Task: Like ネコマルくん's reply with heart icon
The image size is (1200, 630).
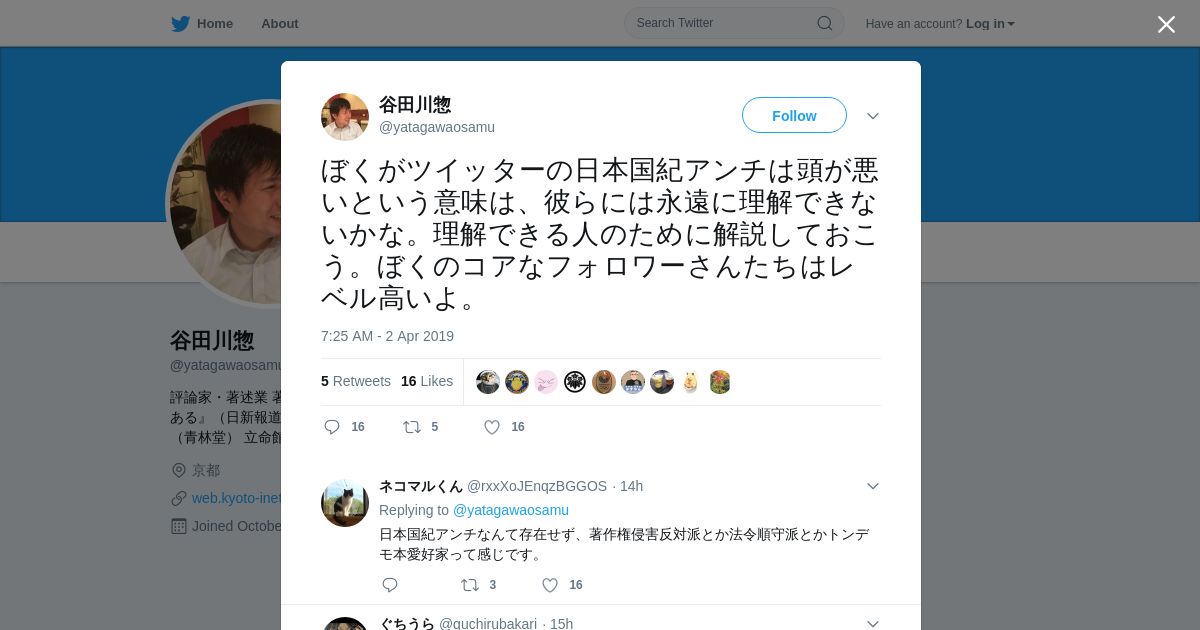Action: click(550, 585)
